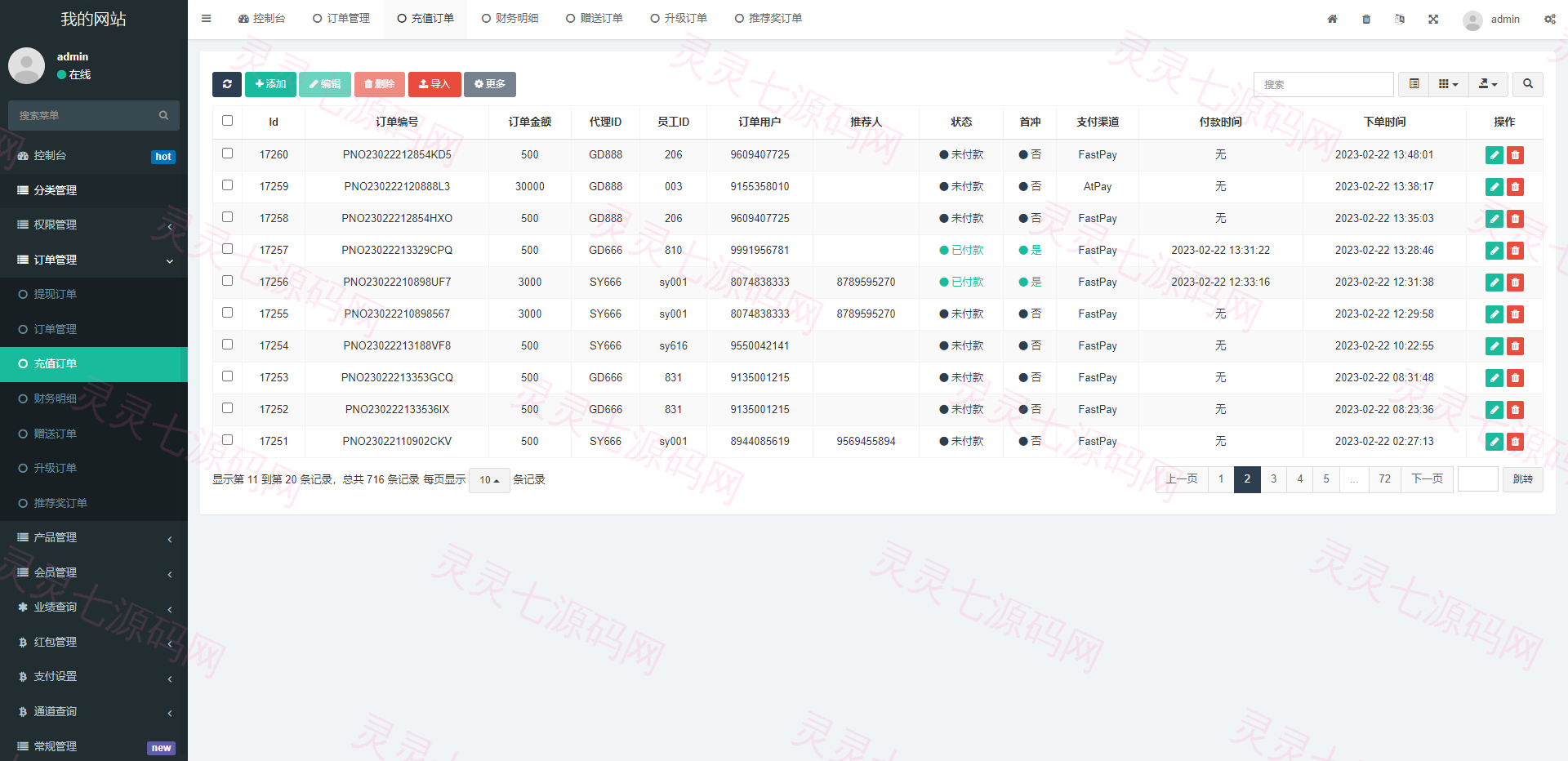1568x761 pixels.
Task: Go to 下一页 next page
Action: pos(1427,479)
